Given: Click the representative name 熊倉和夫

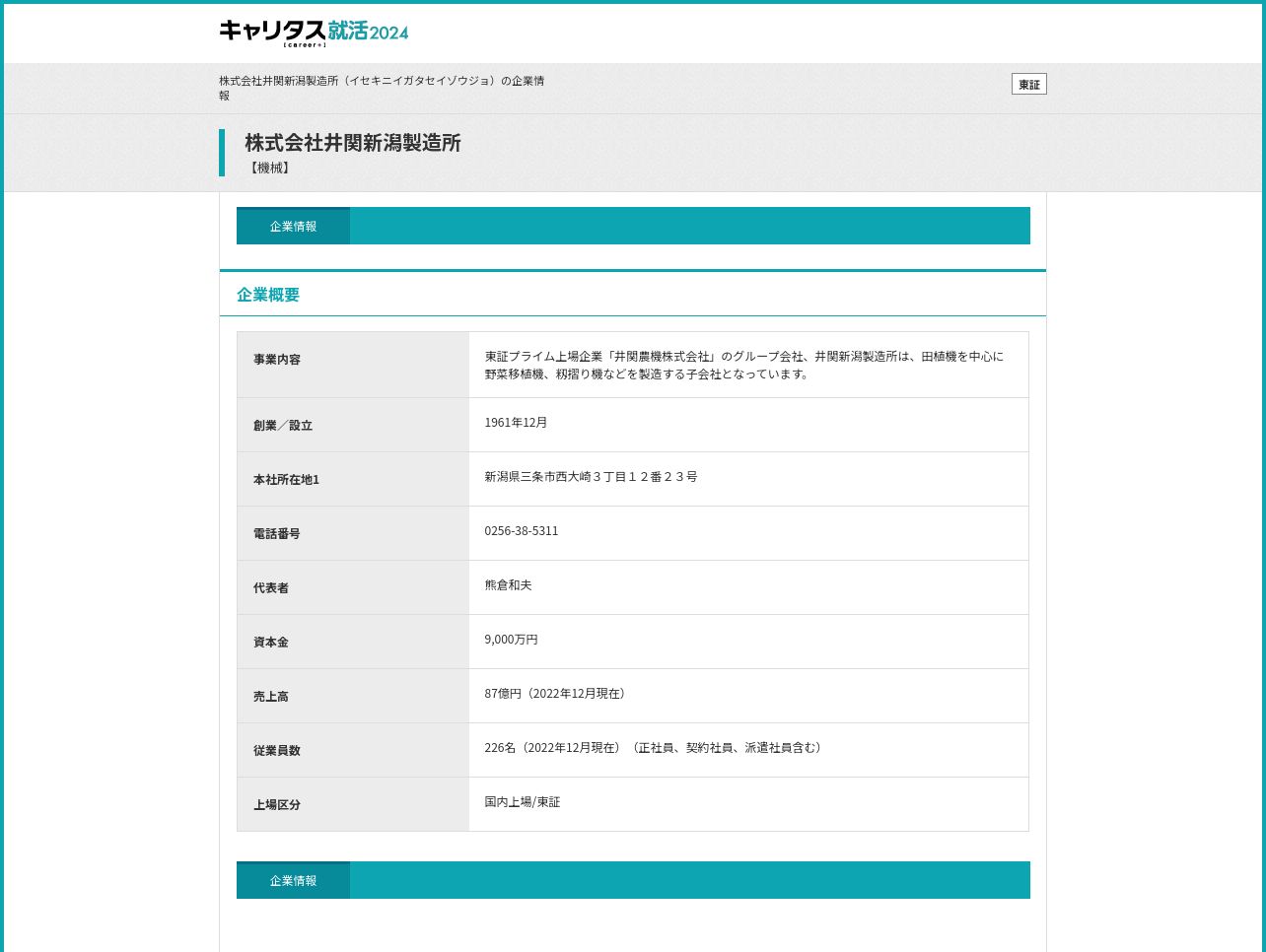Looking at the screenshot, I should [508, 585].
